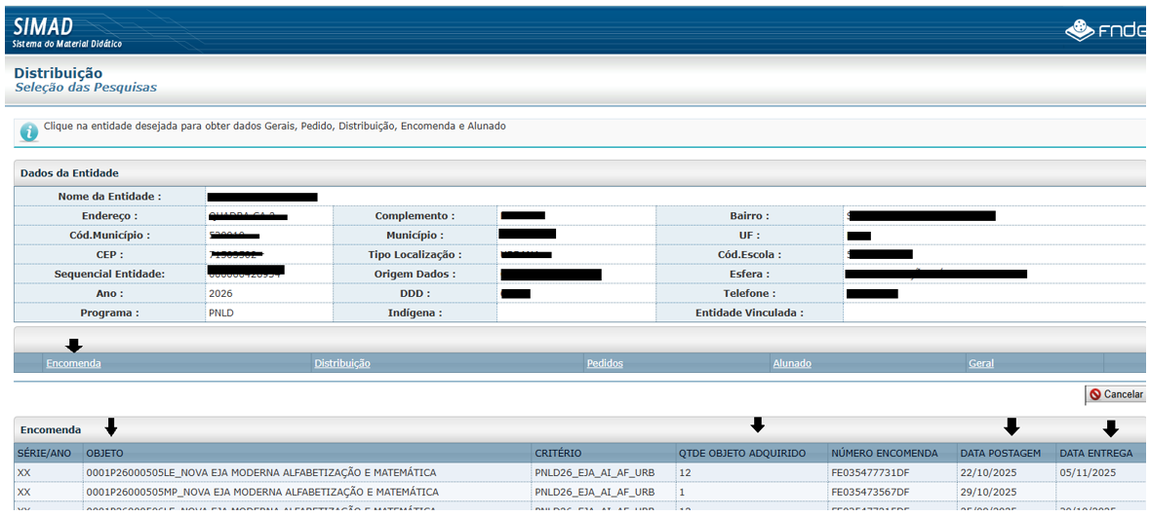Click the Ano value 2026 field
This screenshot has height=517, width=1150.
(220, 294)
